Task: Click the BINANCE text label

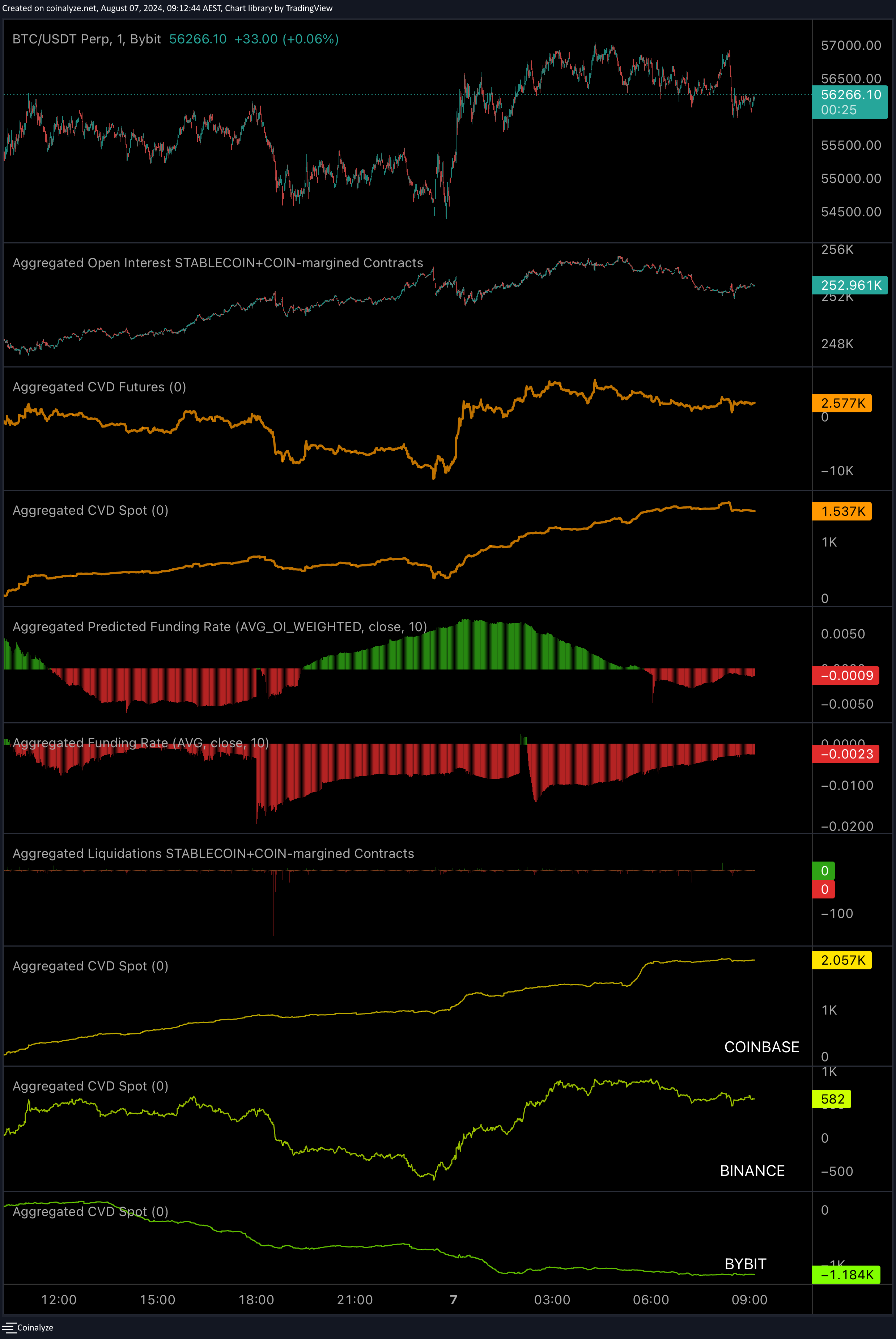Action: tap(752, 1170)
